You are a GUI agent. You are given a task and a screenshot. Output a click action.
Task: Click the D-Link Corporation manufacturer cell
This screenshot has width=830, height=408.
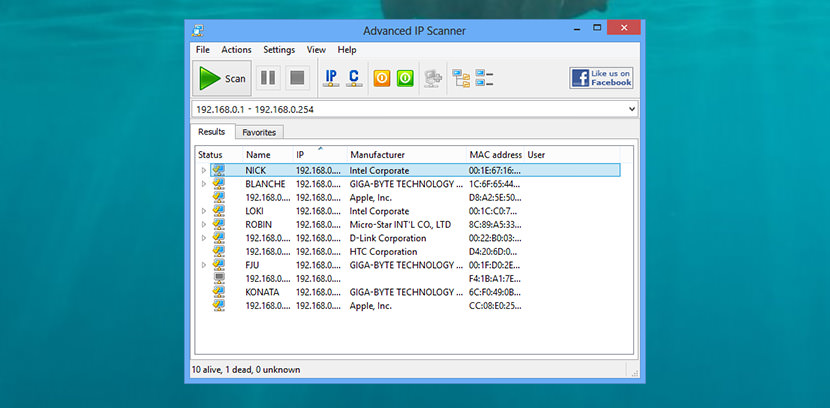click(387, 238)
